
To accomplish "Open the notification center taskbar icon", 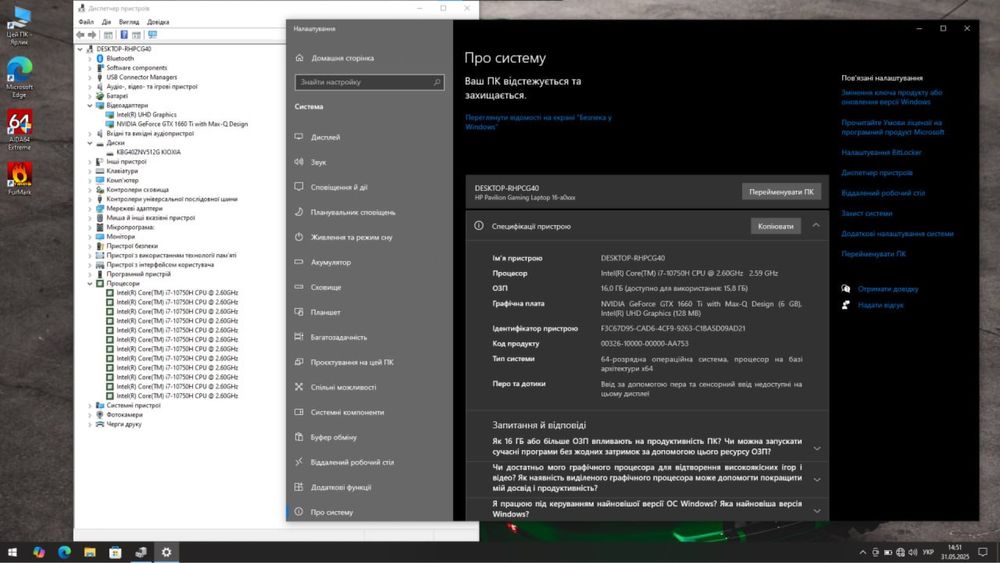I will pyautogui.click(x=983, y=552).
